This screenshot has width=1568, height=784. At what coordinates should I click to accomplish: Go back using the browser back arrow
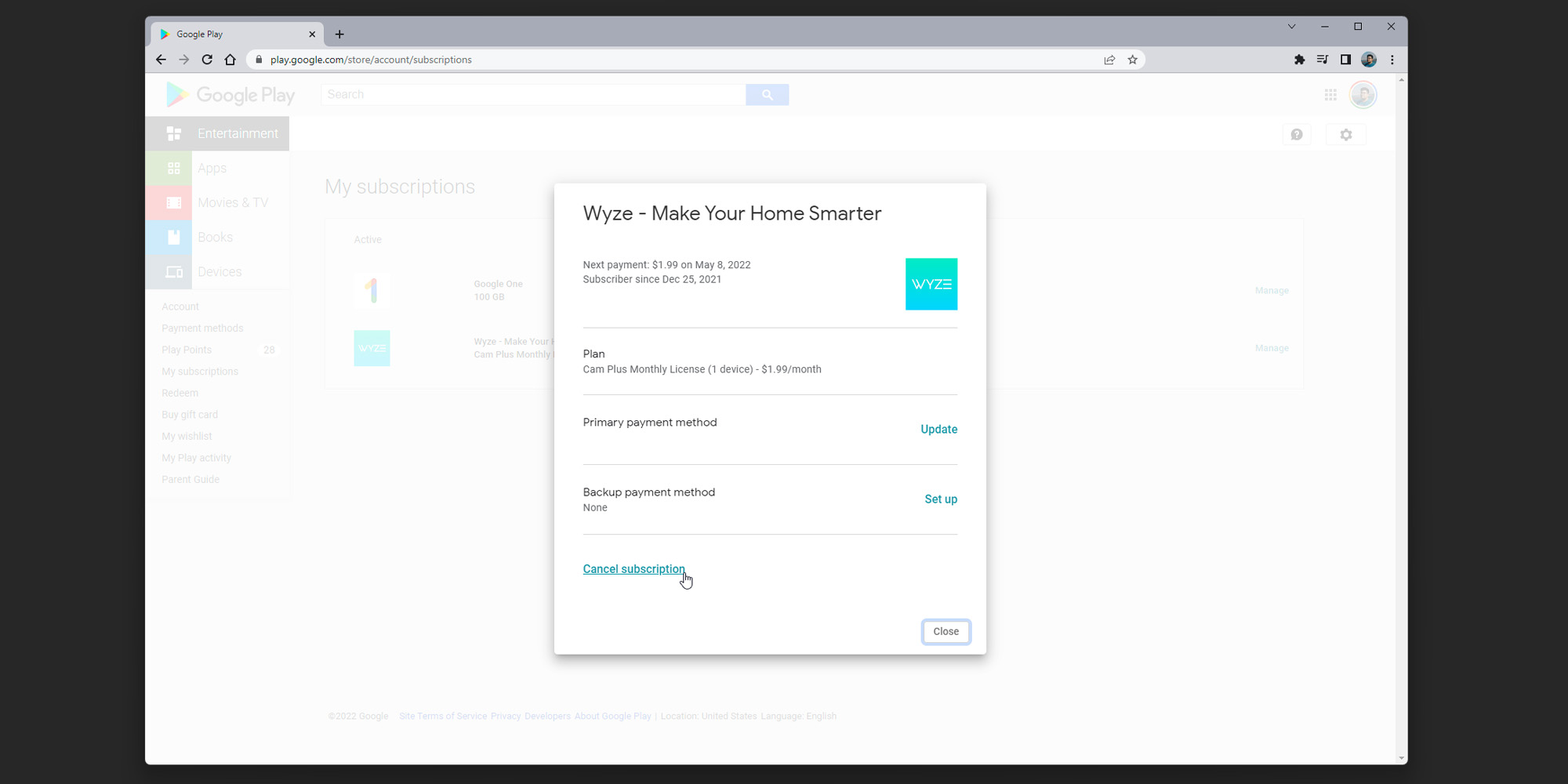tap(161, 60)
